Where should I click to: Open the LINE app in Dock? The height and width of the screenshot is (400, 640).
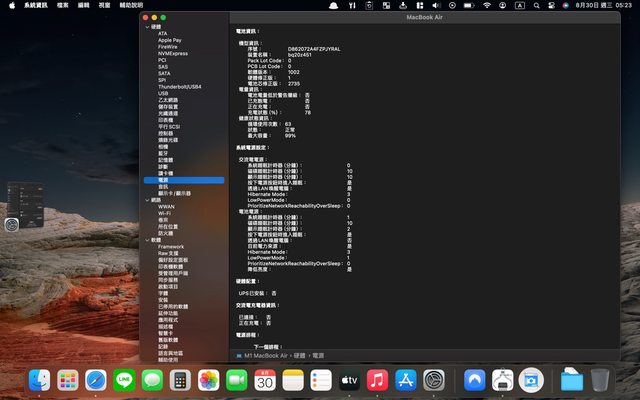124,380
